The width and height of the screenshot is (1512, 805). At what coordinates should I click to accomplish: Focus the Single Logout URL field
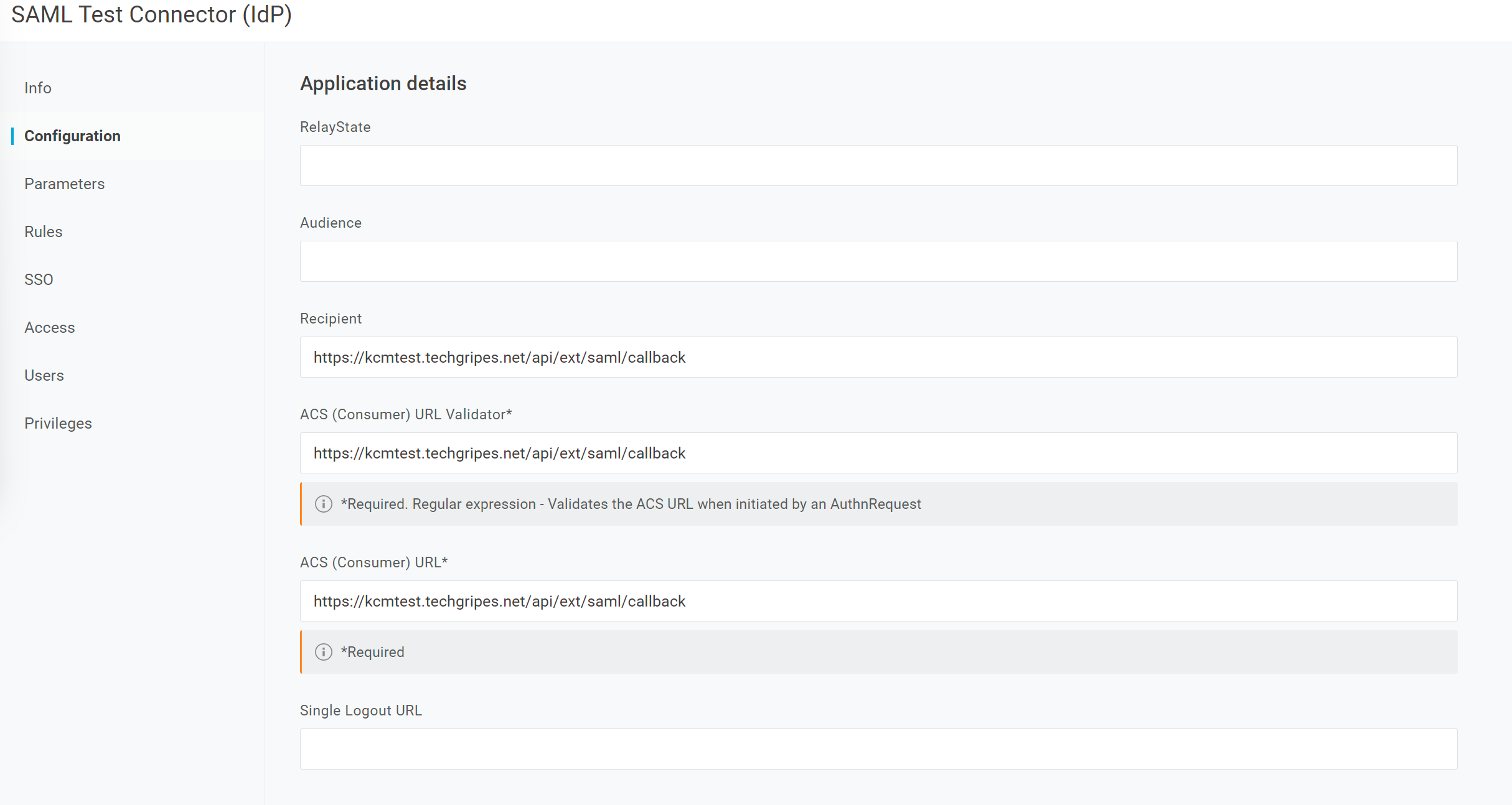[x=878, y=749]
